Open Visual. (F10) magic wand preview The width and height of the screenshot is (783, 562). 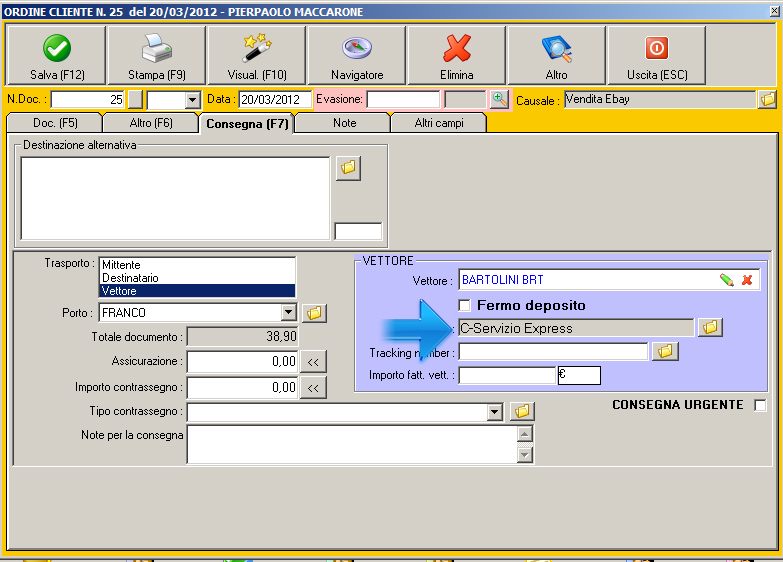coord(257,55)
